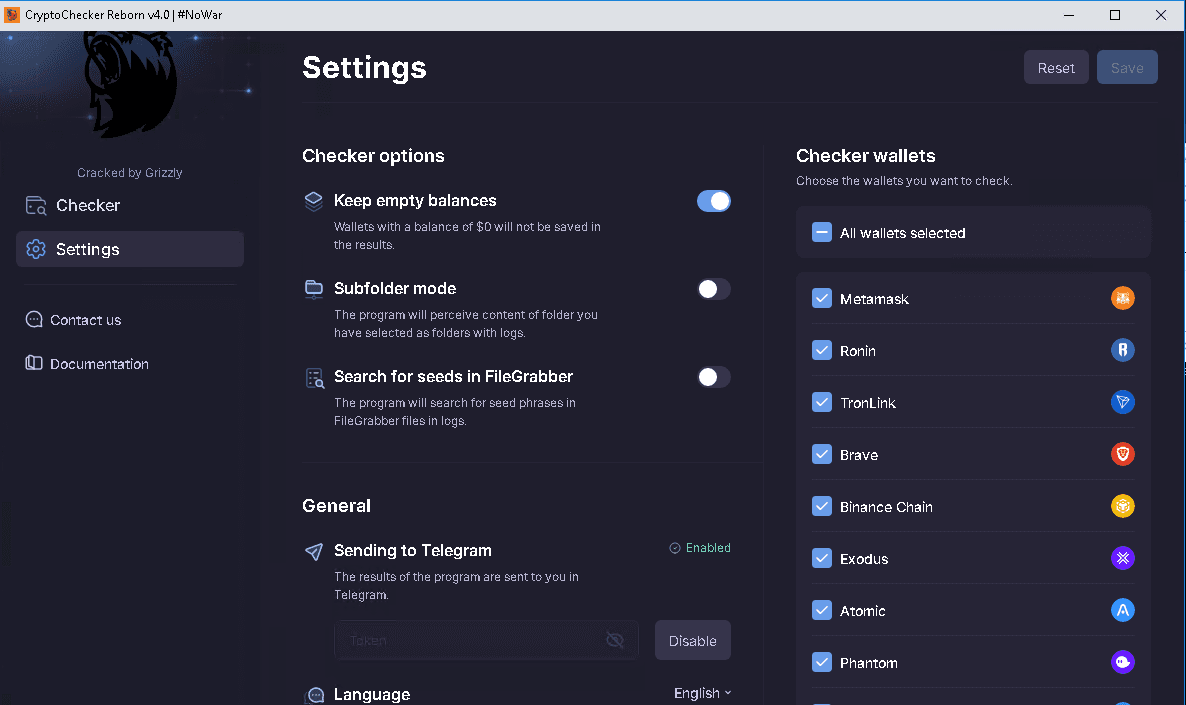The width and height of the screenshot is (1186, 705).
Task: Open the Contact us page
Action: click(x=84, y=319)
